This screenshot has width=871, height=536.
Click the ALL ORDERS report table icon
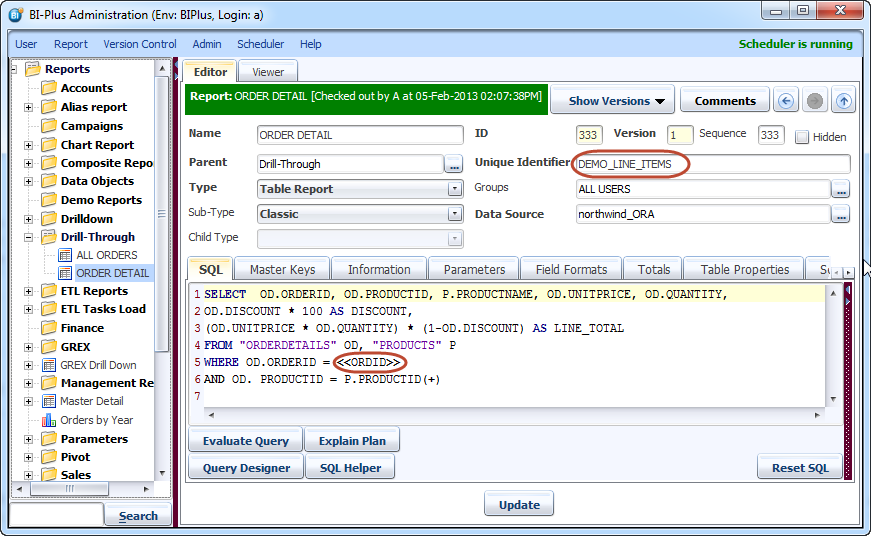point(65,255)
